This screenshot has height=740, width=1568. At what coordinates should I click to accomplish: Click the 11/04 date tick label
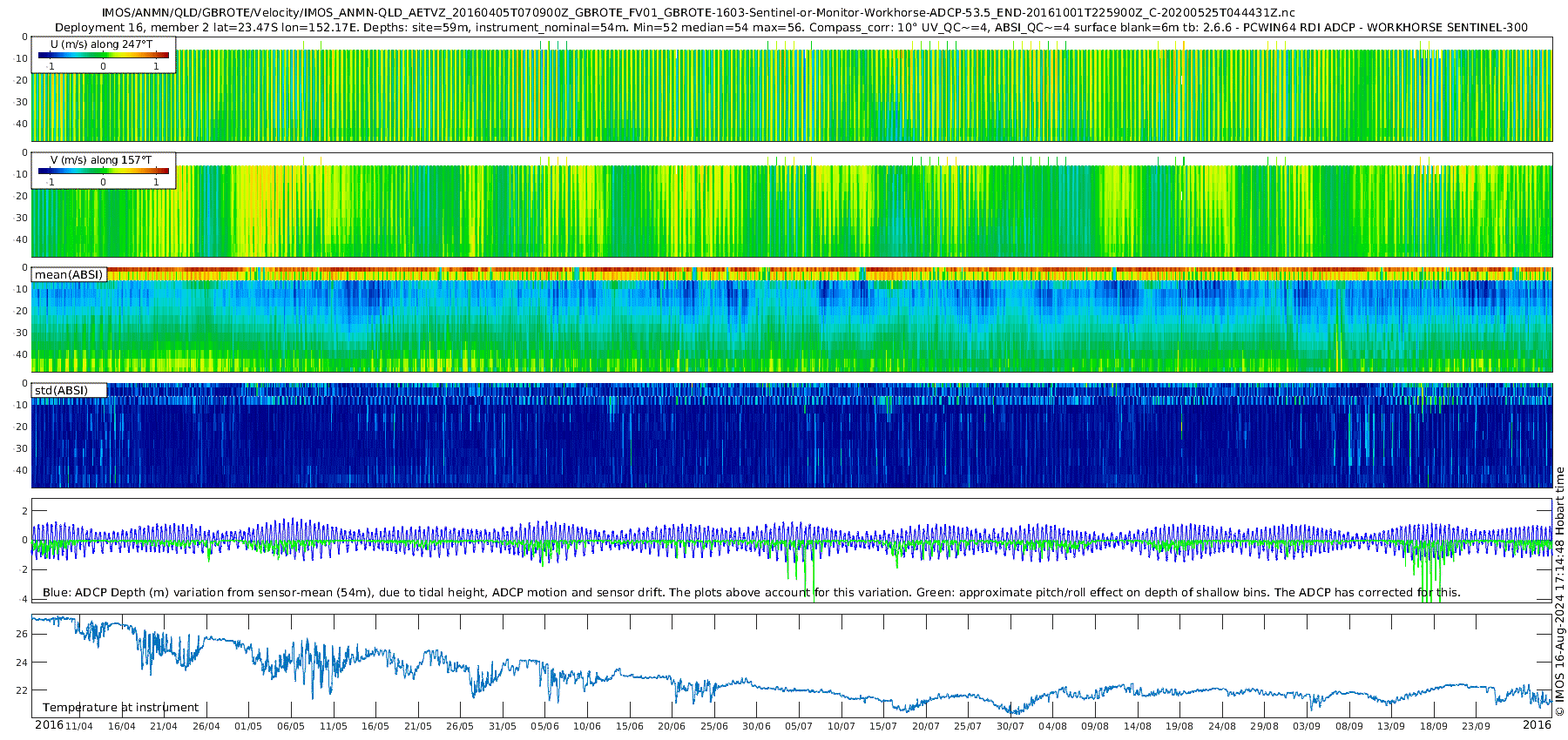[79, 726]
